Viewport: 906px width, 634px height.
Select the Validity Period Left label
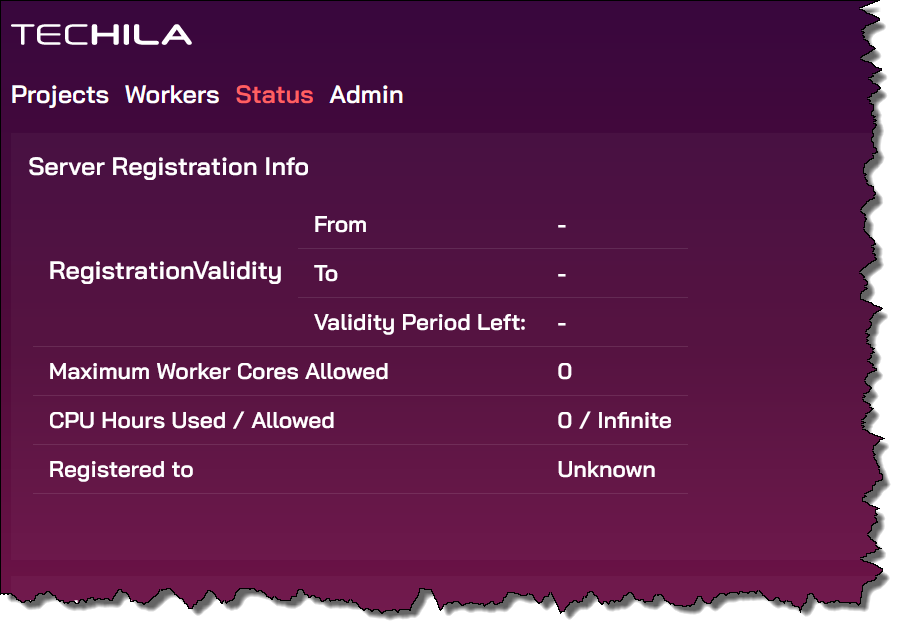(x=420, y=323)
